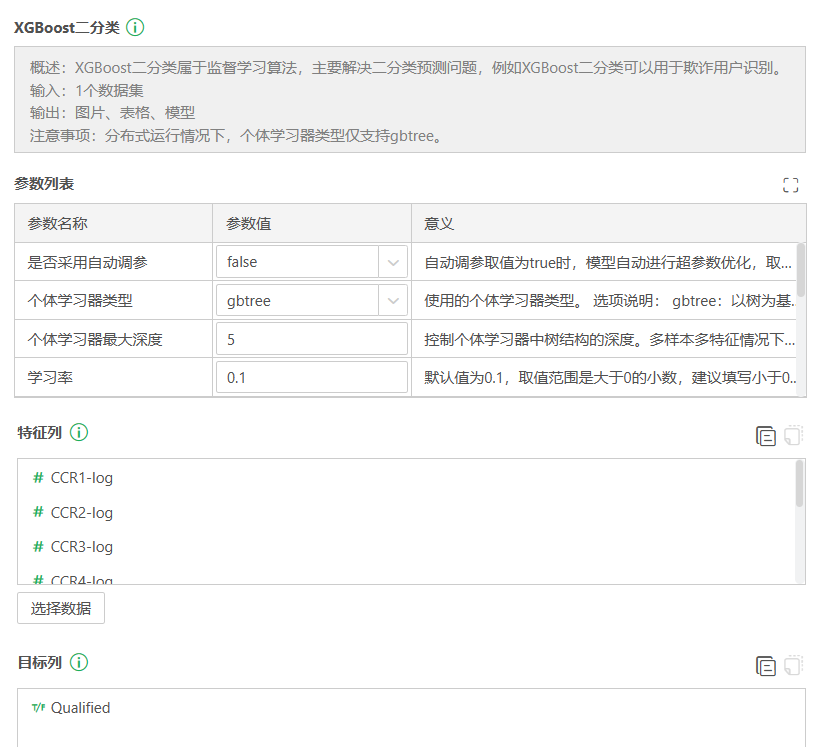Expand the learner type options list
Screen dimensions: 822x747
point(394,300)
